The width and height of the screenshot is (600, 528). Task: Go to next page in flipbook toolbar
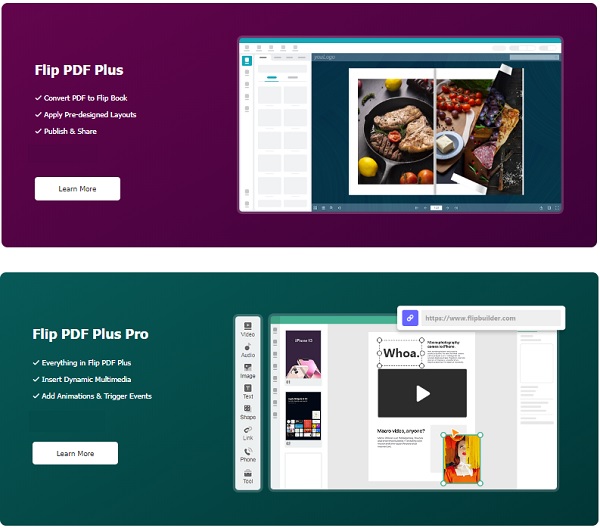(447, 208)
